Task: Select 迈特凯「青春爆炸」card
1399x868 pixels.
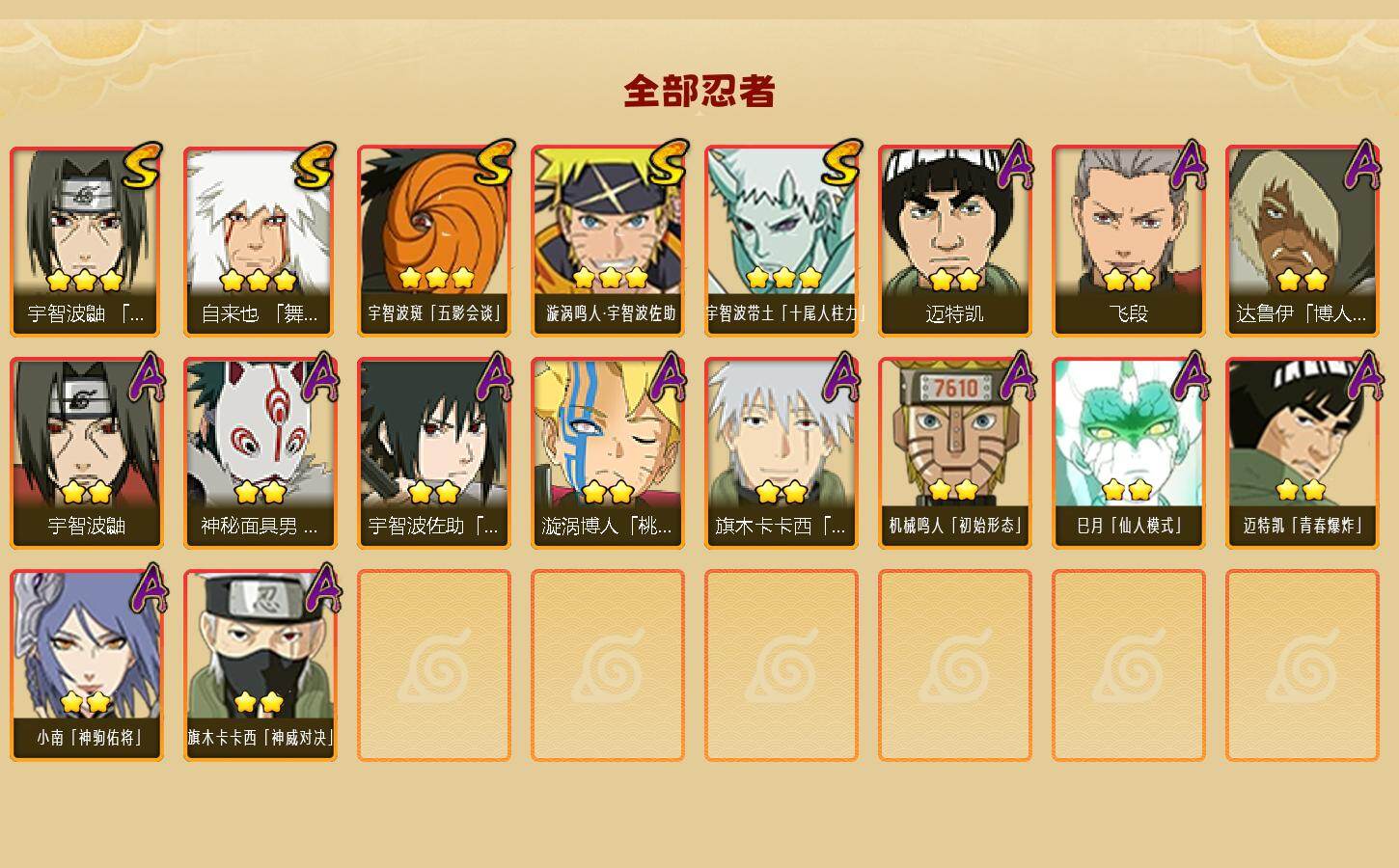Action: [x=1303, y=453]
